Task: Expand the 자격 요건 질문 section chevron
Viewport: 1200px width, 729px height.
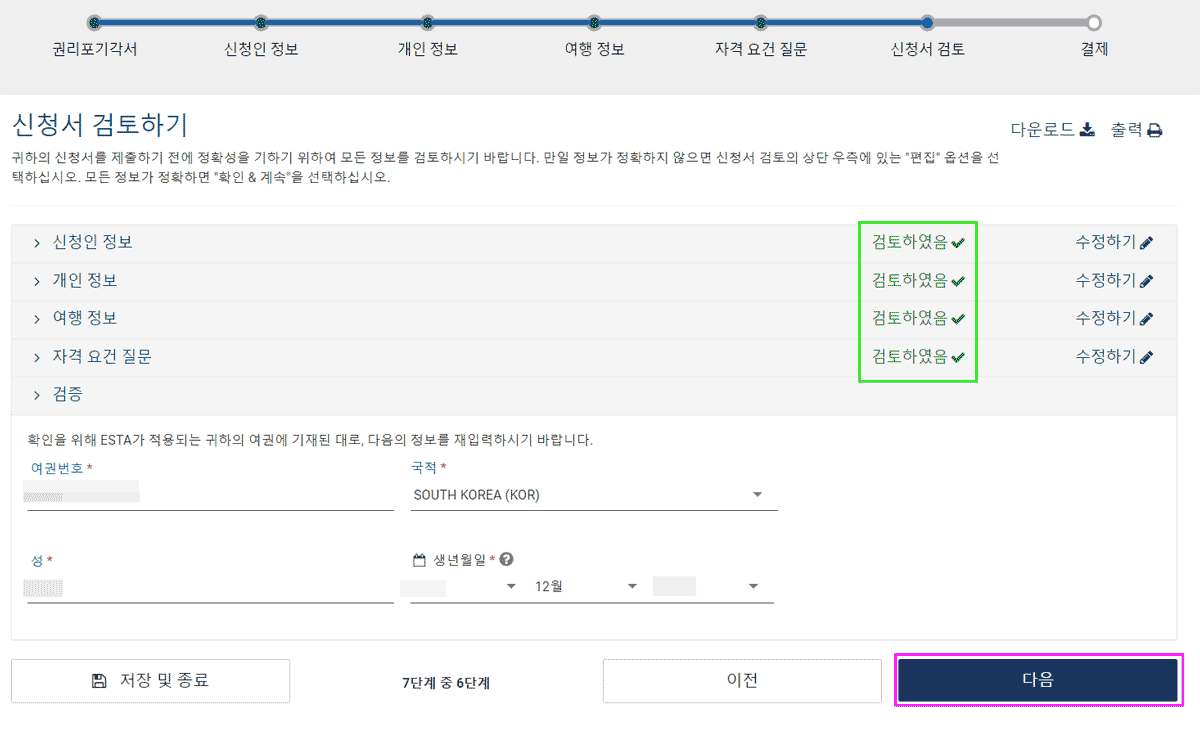Action: [x=37, y=357]
